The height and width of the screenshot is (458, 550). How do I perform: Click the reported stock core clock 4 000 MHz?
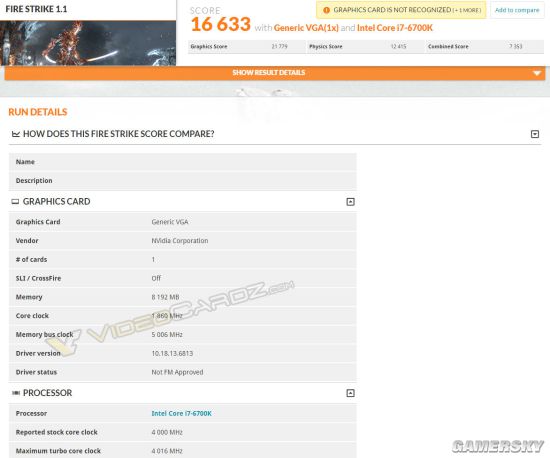coord(167,432)
